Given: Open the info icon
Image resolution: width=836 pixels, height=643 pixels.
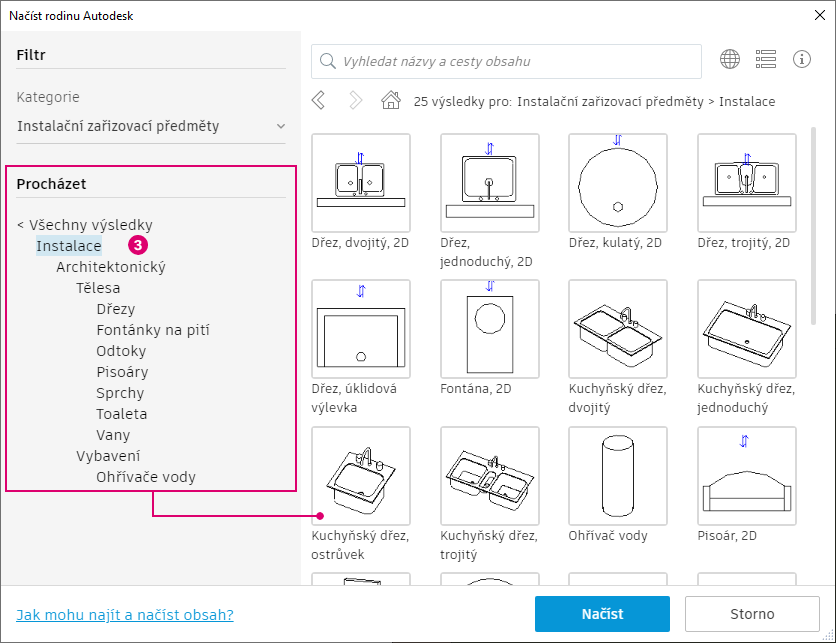Looking at the screenshot, I should click(802, 60).
